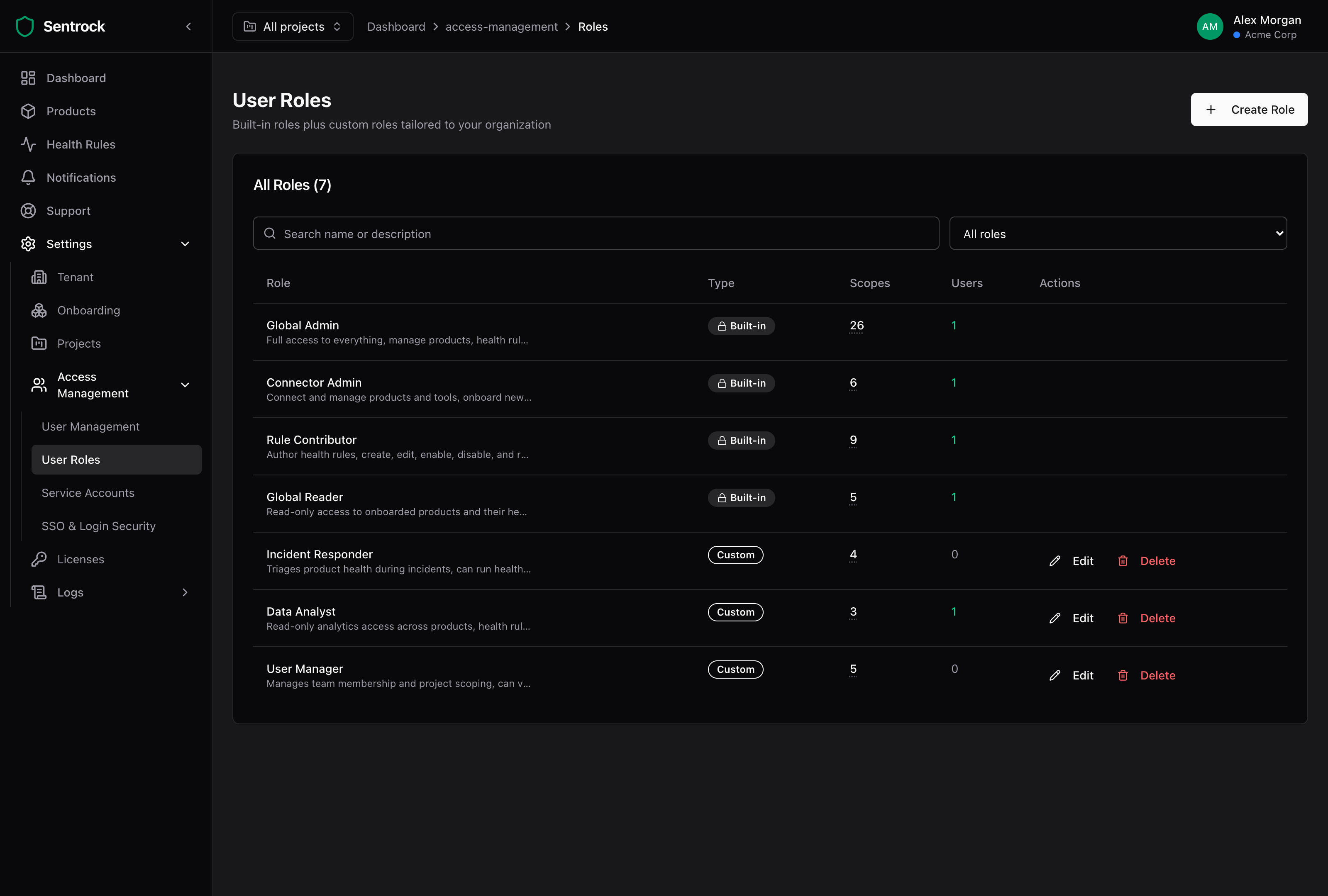
Task: Click the folder icon in All projects
Action: tap(250, 26)
